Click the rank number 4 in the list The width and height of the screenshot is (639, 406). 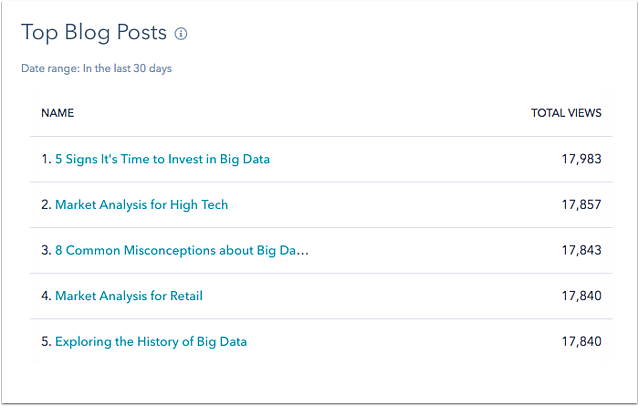[x=46, y=296]
